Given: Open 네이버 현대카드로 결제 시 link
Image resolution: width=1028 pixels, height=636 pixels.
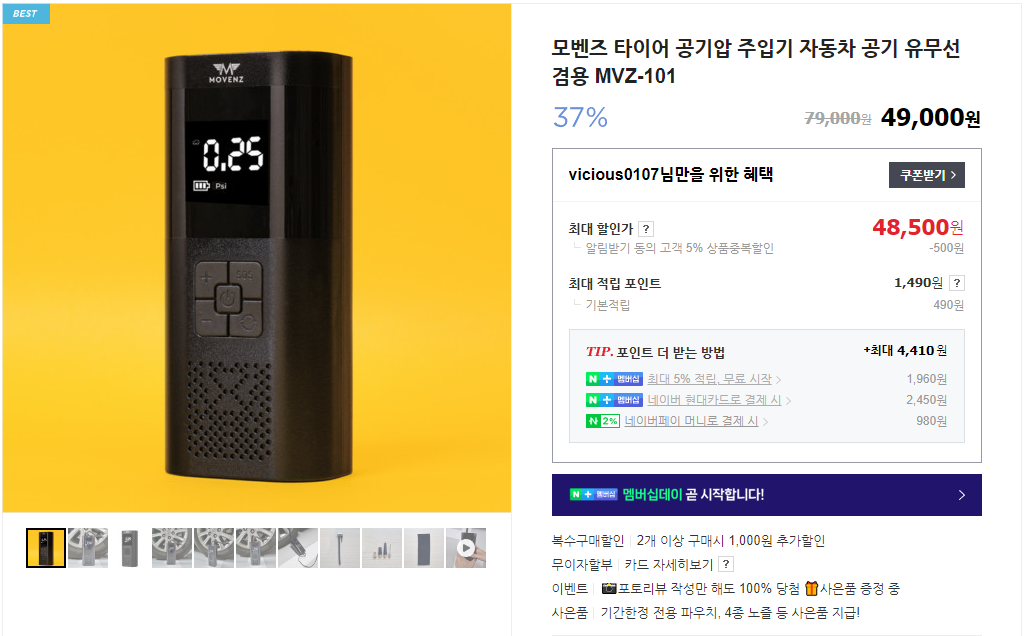Looking at the screenshot, I should pyautogui.click(x=714, y=400).
